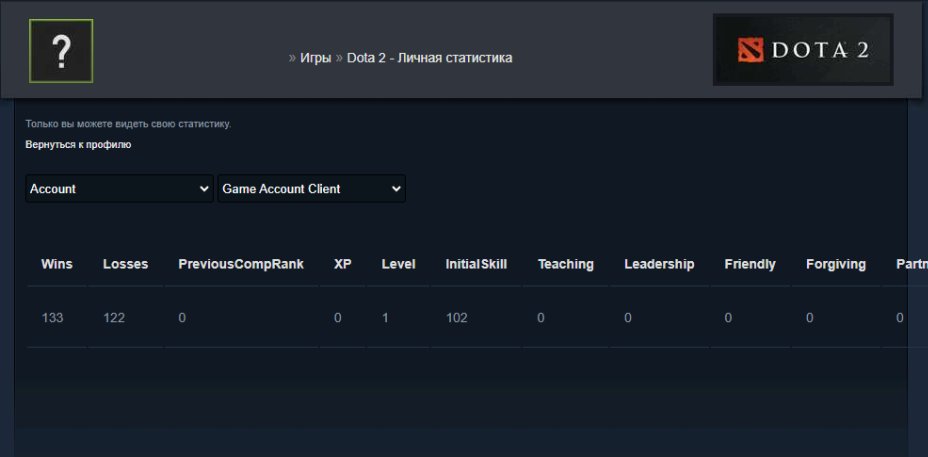Screen dimensions: 928x457
Task: Click the Level column header
Action: (x=398, y=264)
